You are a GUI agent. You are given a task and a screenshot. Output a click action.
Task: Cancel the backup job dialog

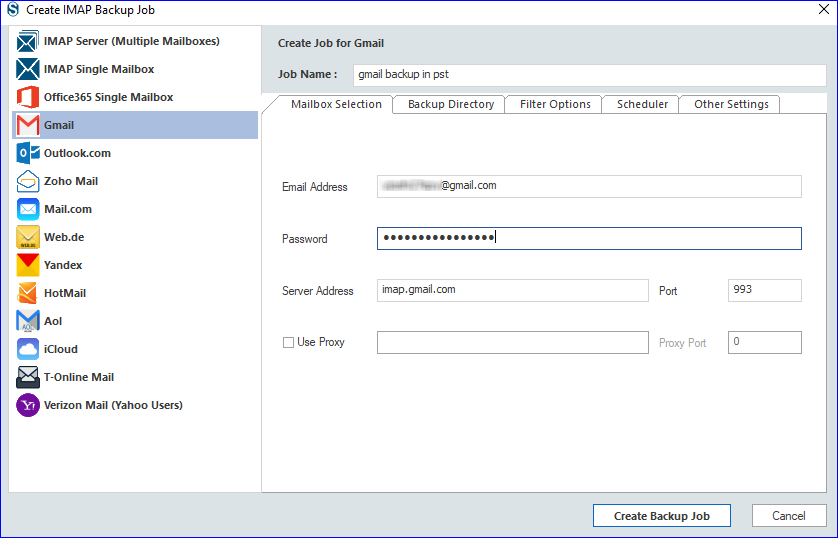click(x=789, y=516)
